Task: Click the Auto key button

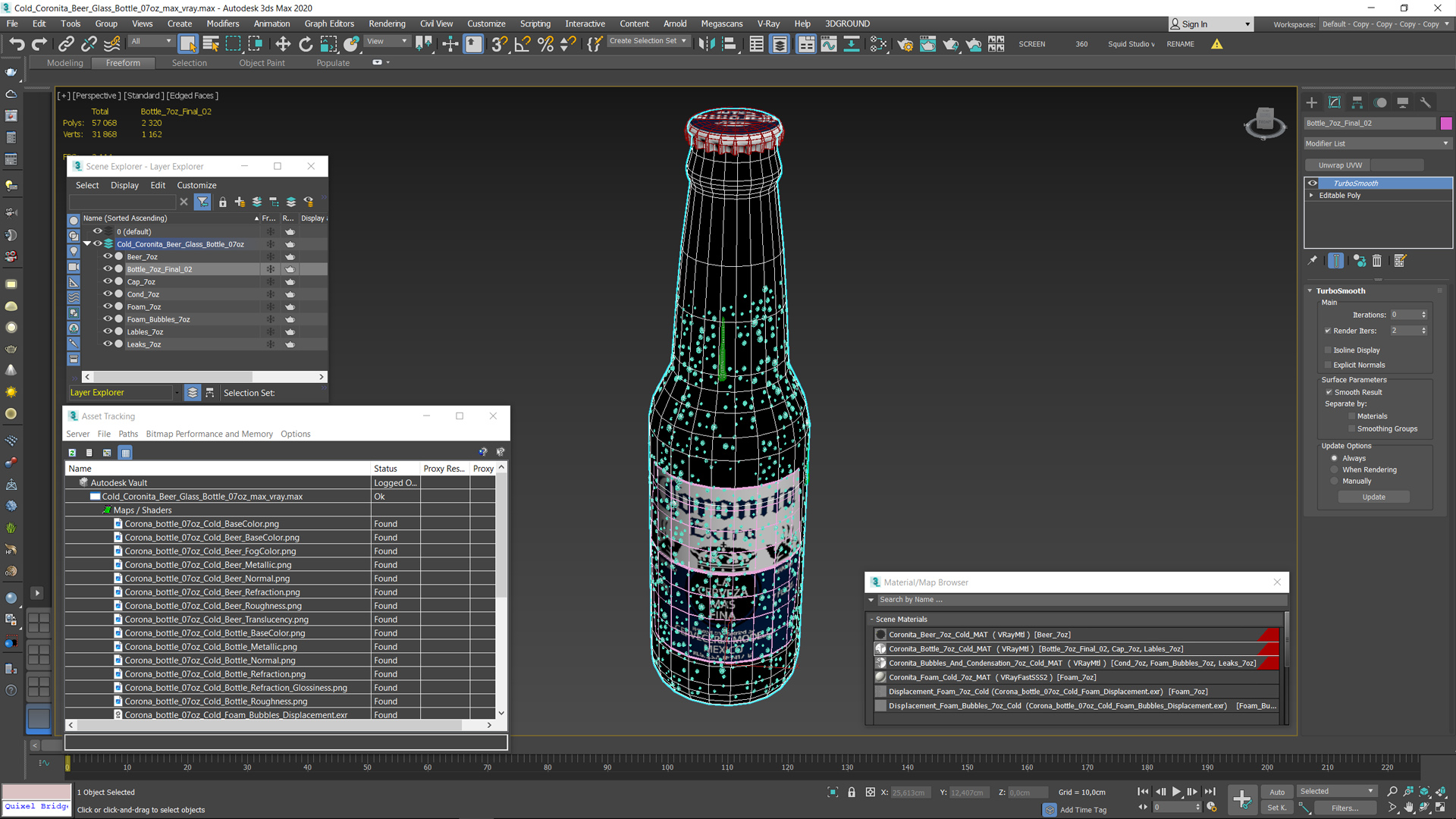Action: [1277, 792]
